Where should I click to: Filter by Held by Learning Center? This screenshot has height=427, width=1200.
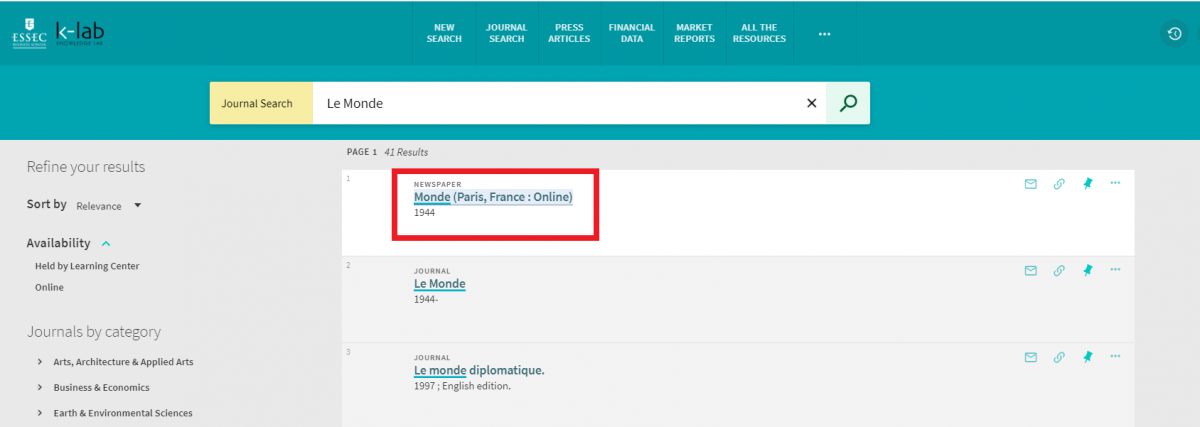click(87, 266)
